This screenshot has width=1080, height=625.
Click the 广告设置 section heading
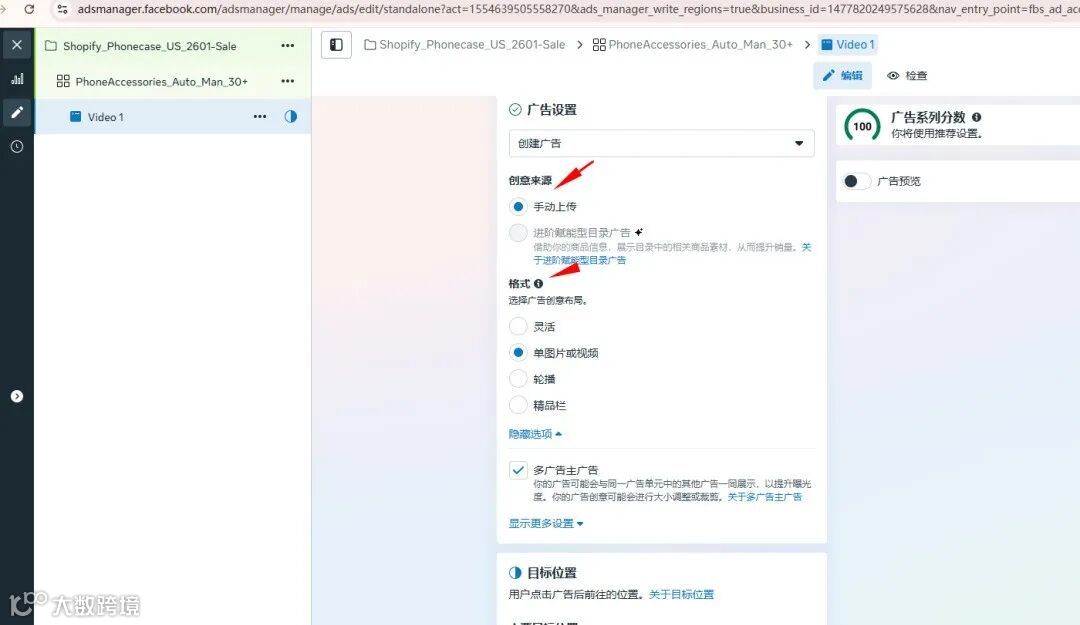[x=552, y=110]
